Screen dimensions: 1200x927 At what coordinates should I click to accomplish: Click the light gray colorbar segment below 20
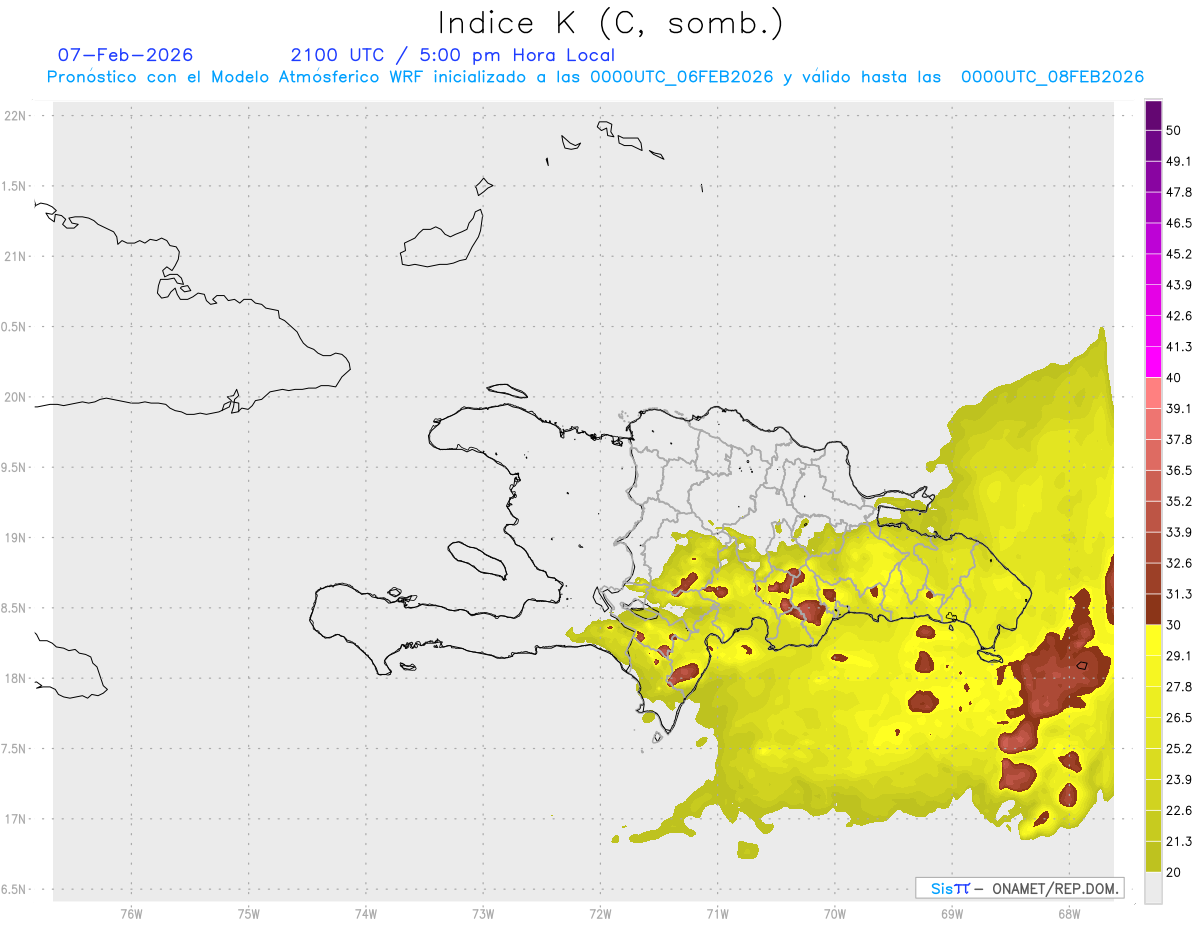(x=1153, y=888)
